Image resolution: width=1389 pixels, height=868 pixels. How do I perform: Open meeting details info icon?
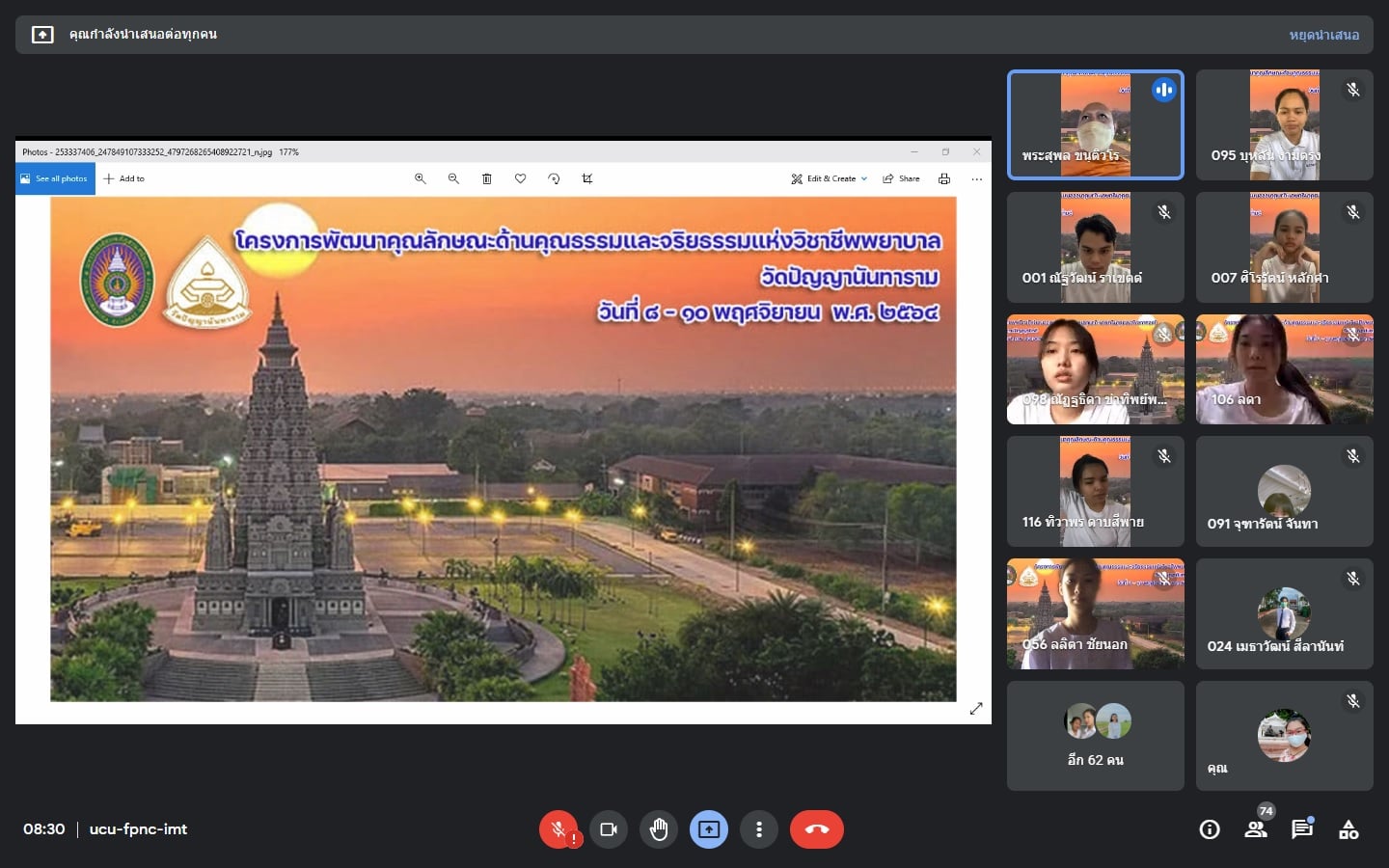coord(1210,829)
